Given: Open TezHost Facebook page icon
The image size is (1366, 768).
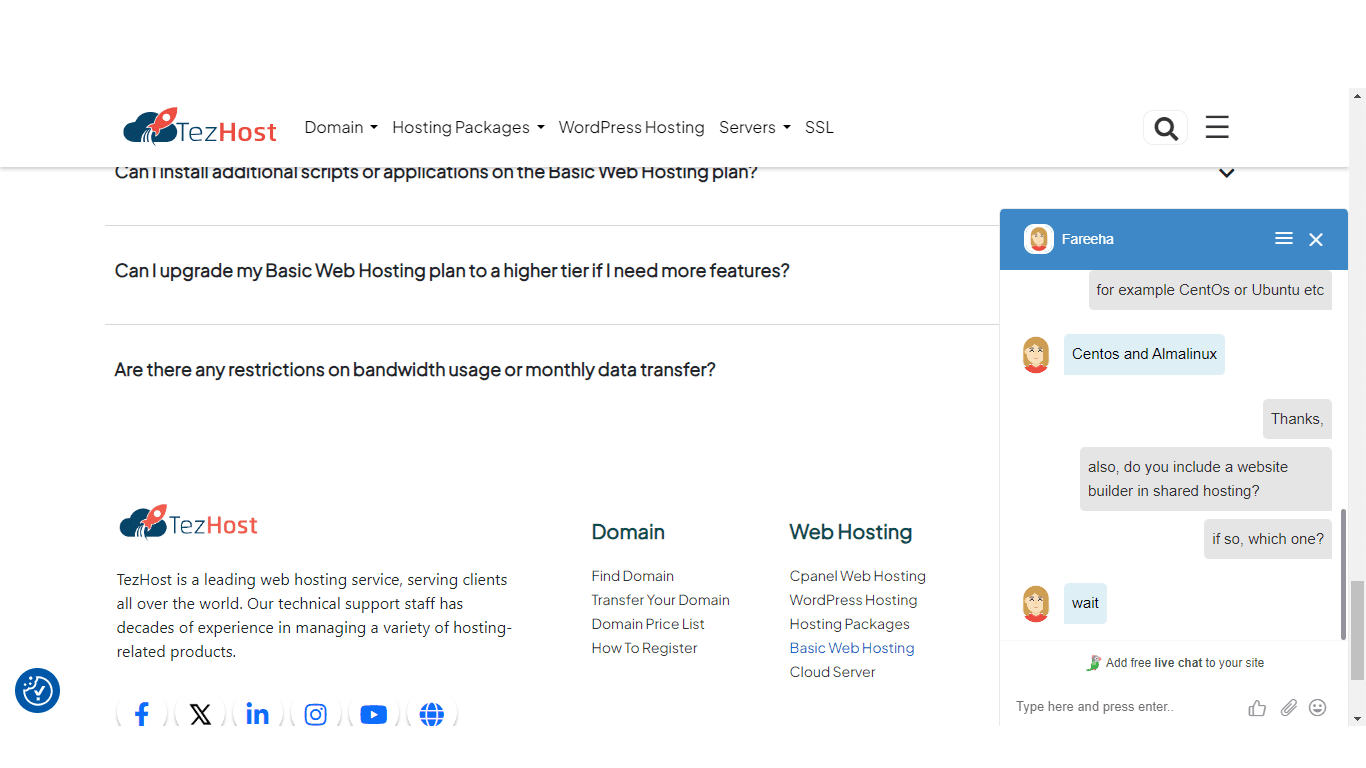Looking at the screenshot, I should pyautogui.click(x=142, y=714).
